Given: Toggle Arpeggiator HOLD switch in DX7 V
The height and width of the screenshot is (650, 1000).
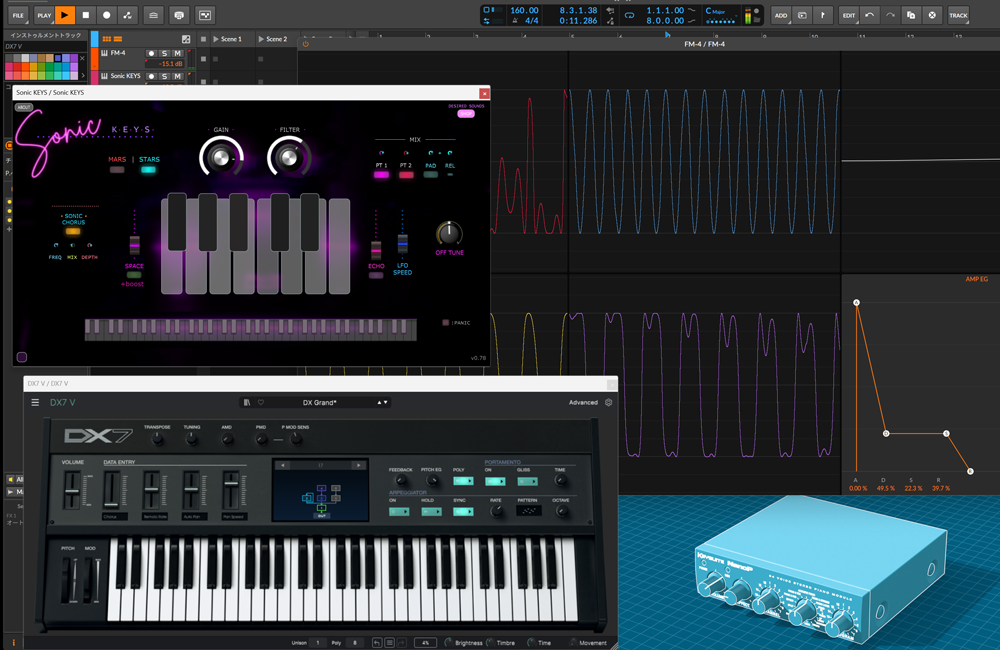Looking at the screenshot, I should (x=431, y=512).
